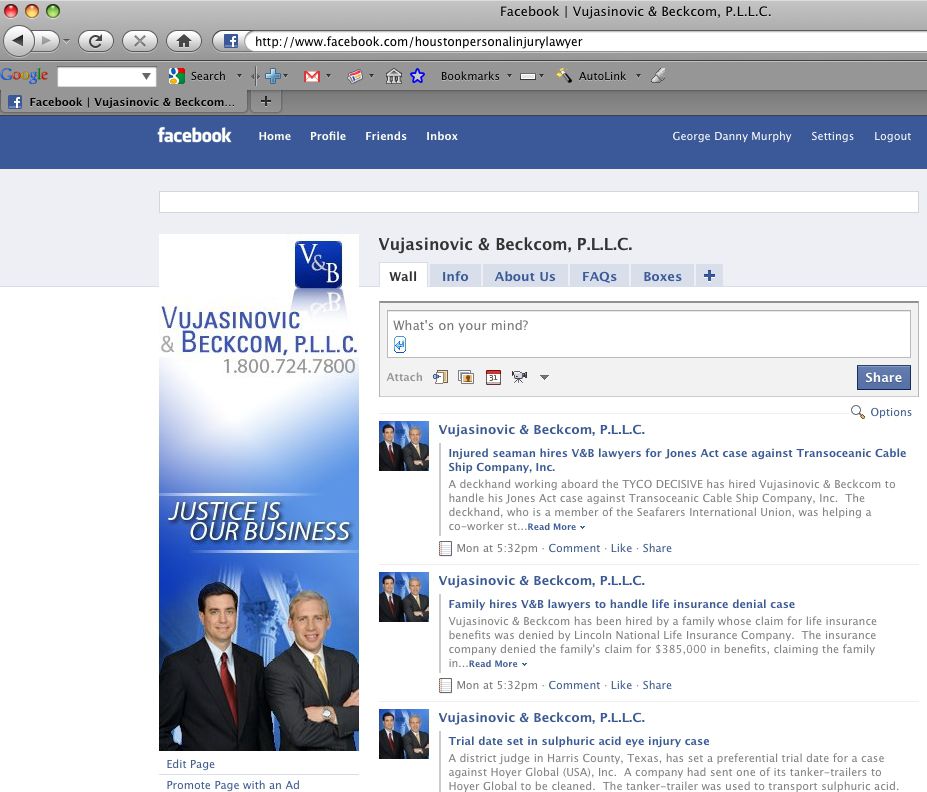Open Facebook Settings
Screen dimensions: 927x792
[832, 136]
